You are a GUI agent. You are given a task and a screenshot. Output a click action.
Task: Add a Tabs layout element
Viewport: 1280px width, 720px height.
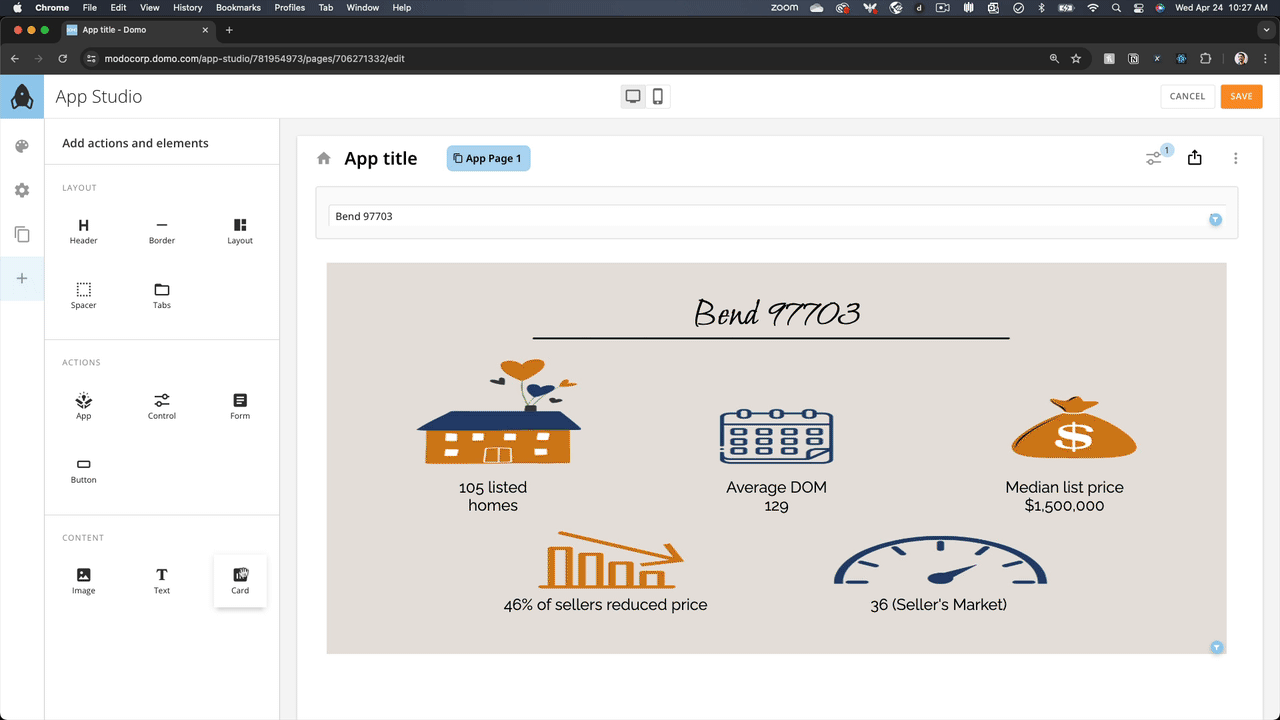tap(161, 295)
